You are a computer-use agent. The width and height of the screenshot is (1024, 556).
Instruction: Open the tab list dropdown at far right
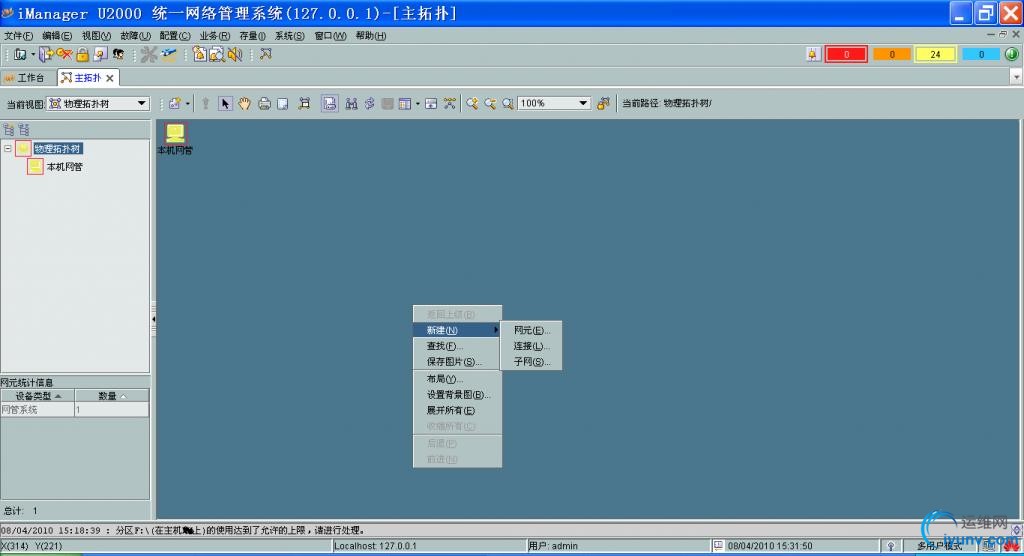click(x=1016, y=77)
